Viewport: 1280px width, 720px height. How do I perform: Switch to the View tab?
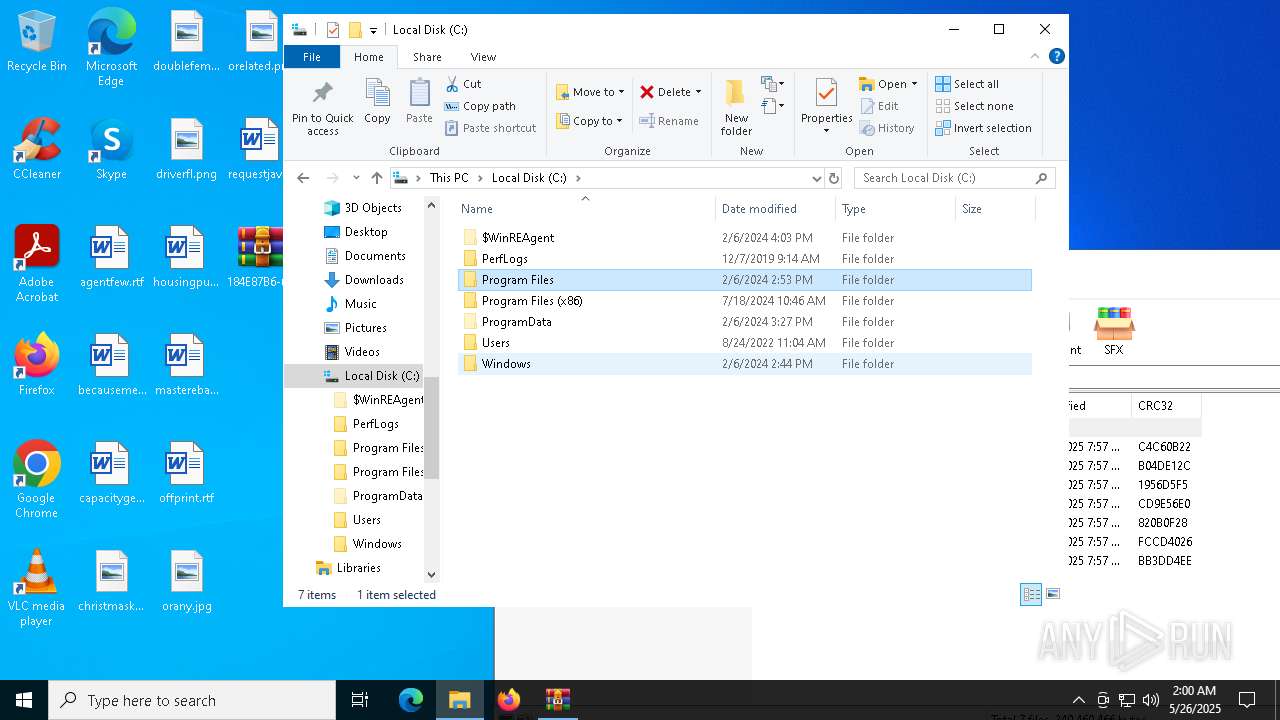point(483,57)
